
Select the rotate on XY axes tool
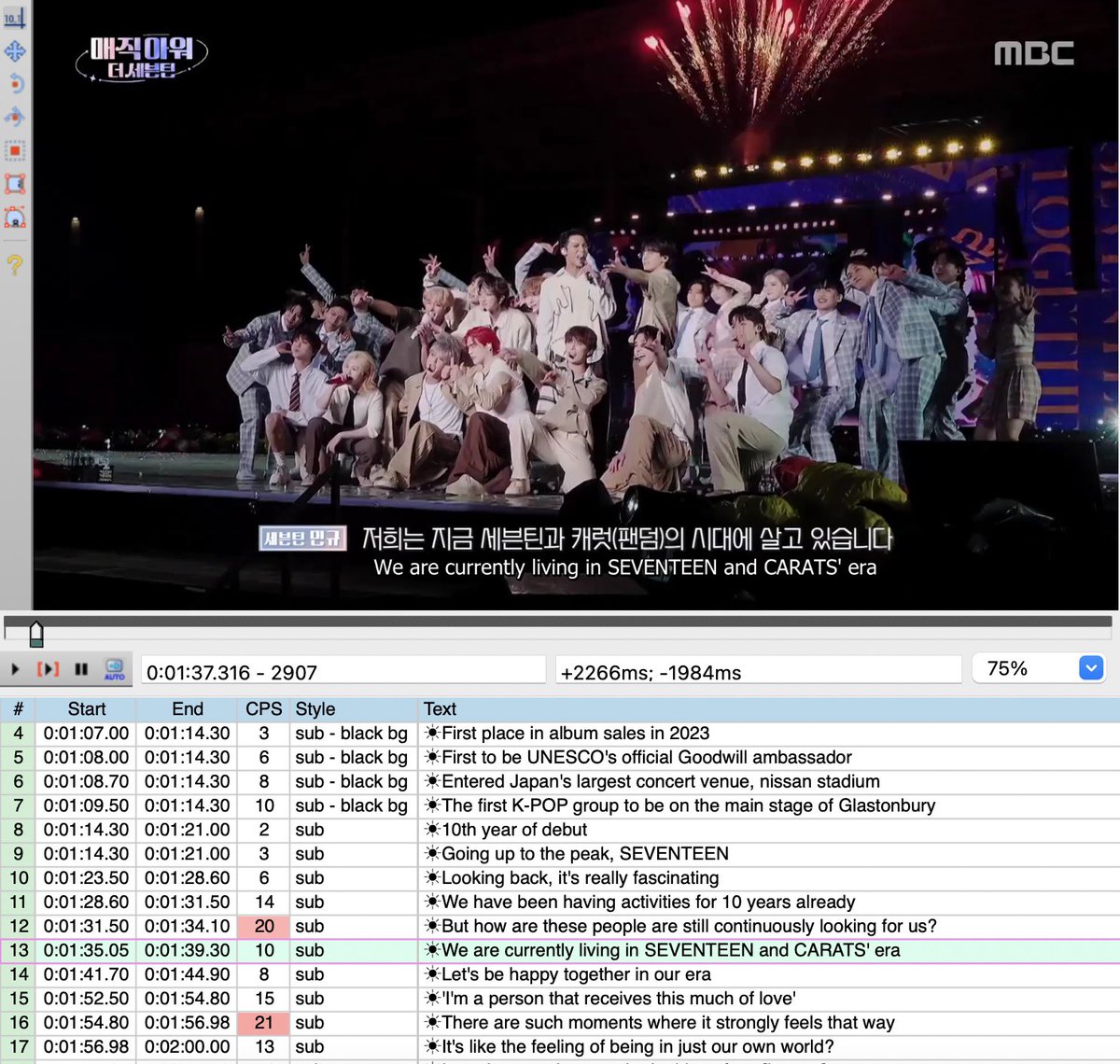[15, 118]
